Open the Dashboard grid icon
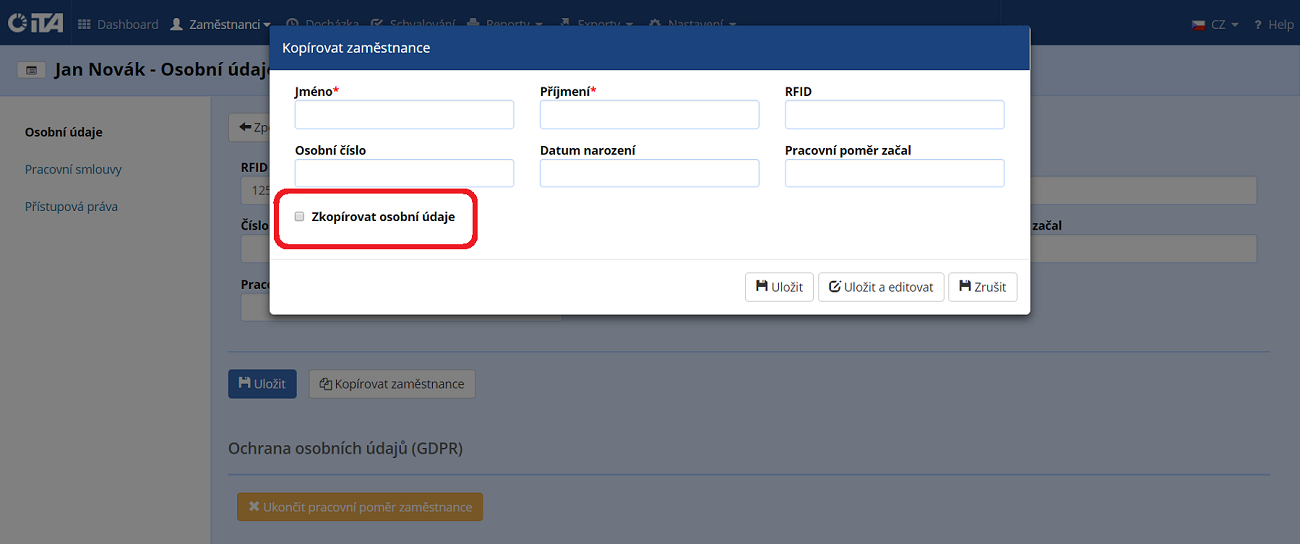This screenshot has width=1300, height=544. (x=84, y=24)
